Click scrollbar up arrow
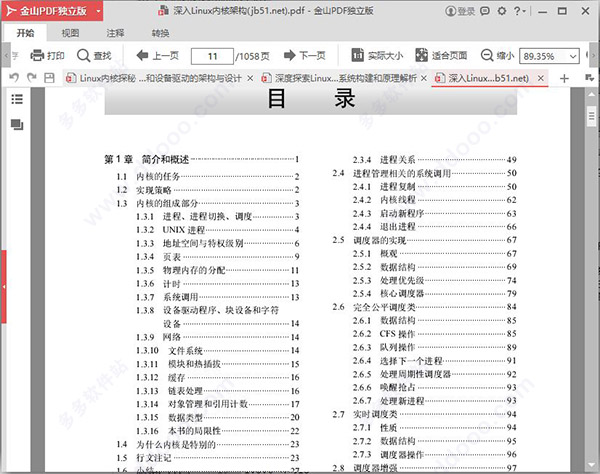This screenshot has height=474, width=600. [592, 93]
